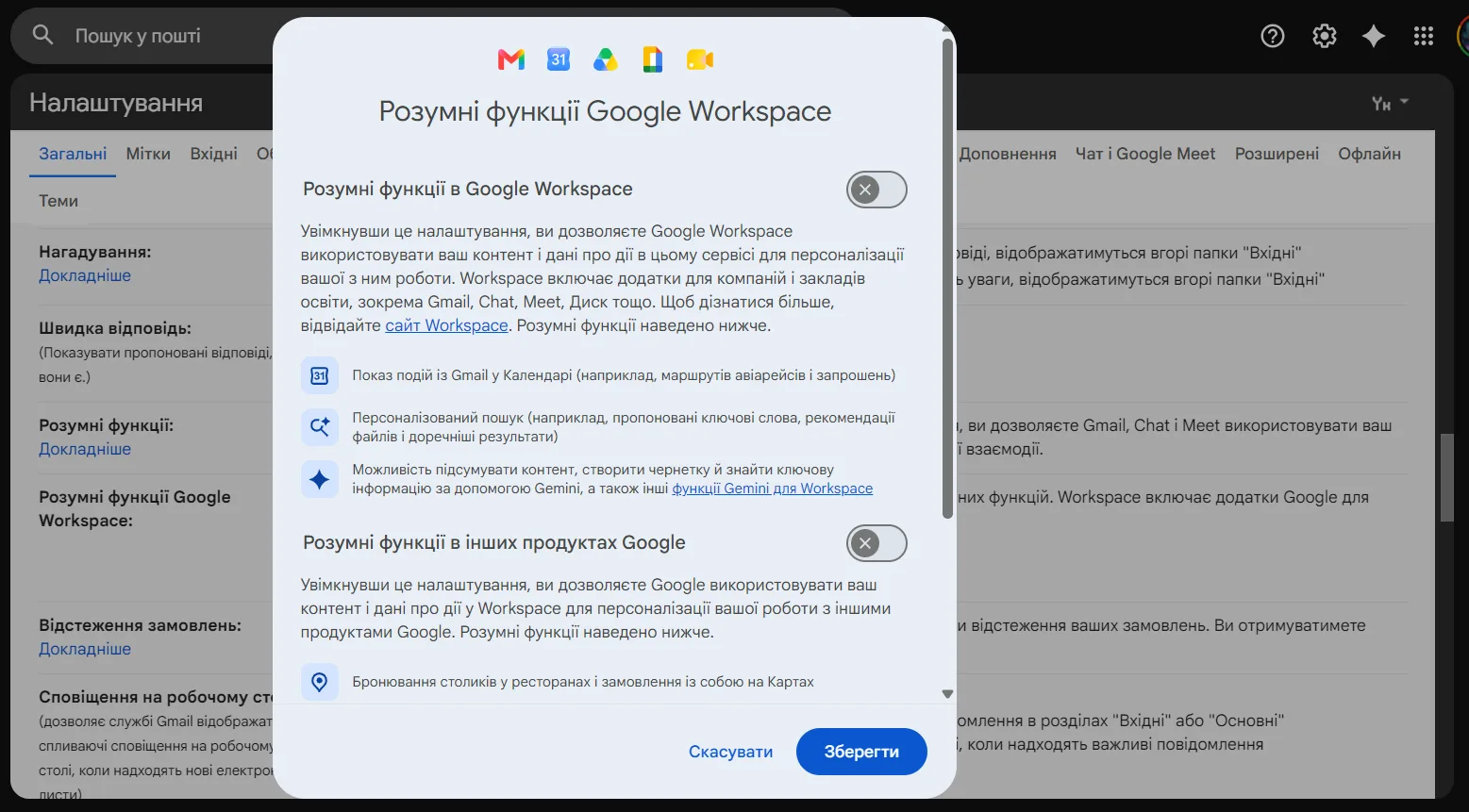Click the dialog scrollbar down arrow

coord(947,694)
